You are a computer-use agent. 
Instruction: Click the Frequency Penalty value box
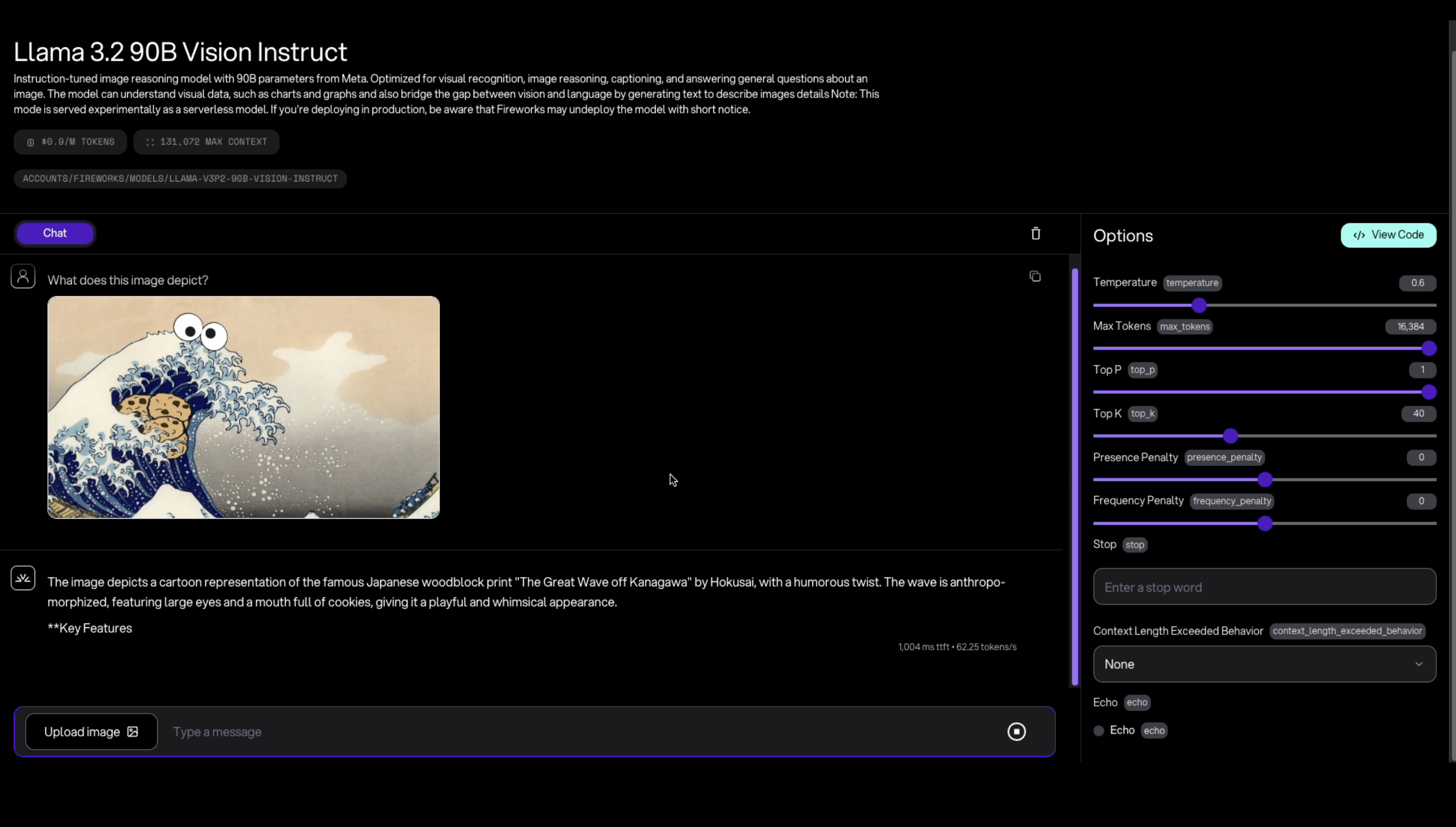(1421, 501)
